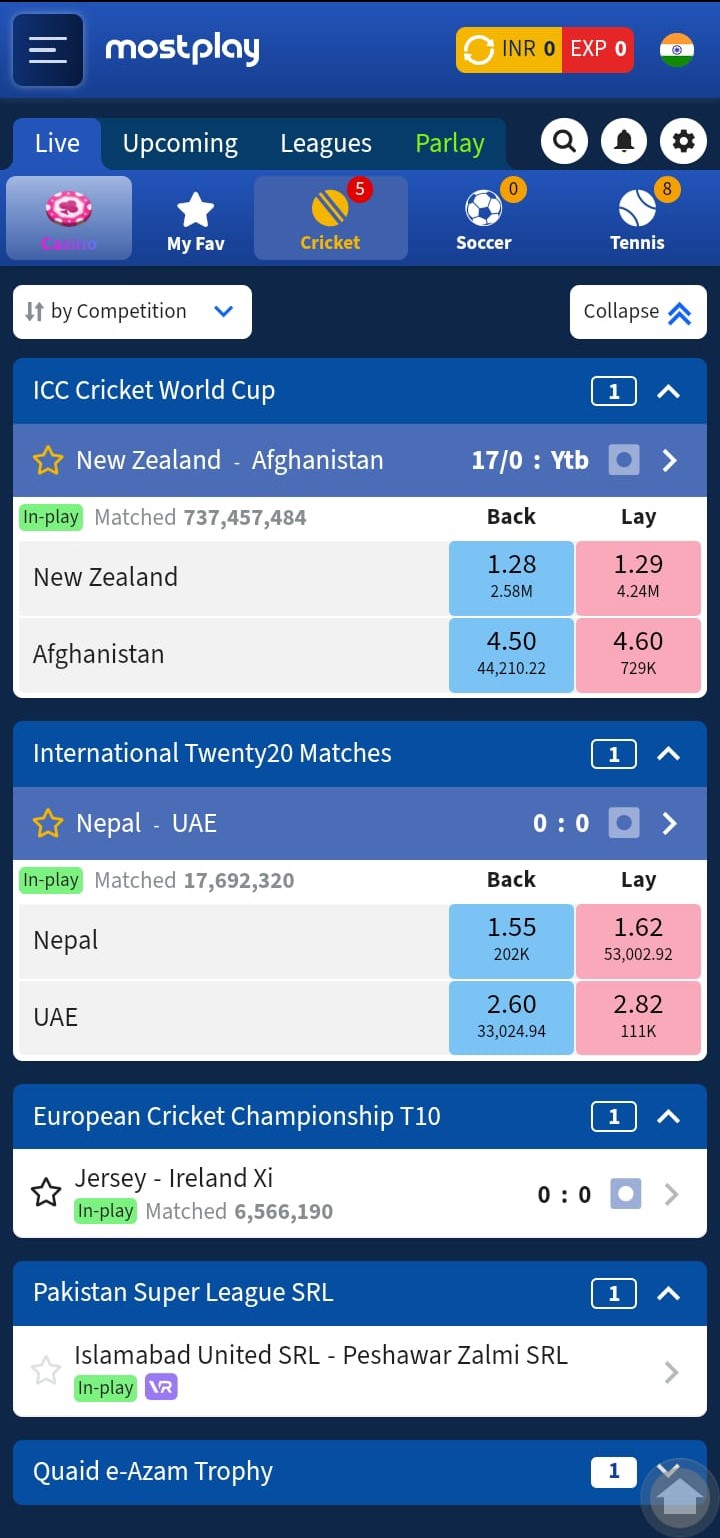720x1538 pixels.
Task: Click the Collapse all button
Action: coord(638,312)
